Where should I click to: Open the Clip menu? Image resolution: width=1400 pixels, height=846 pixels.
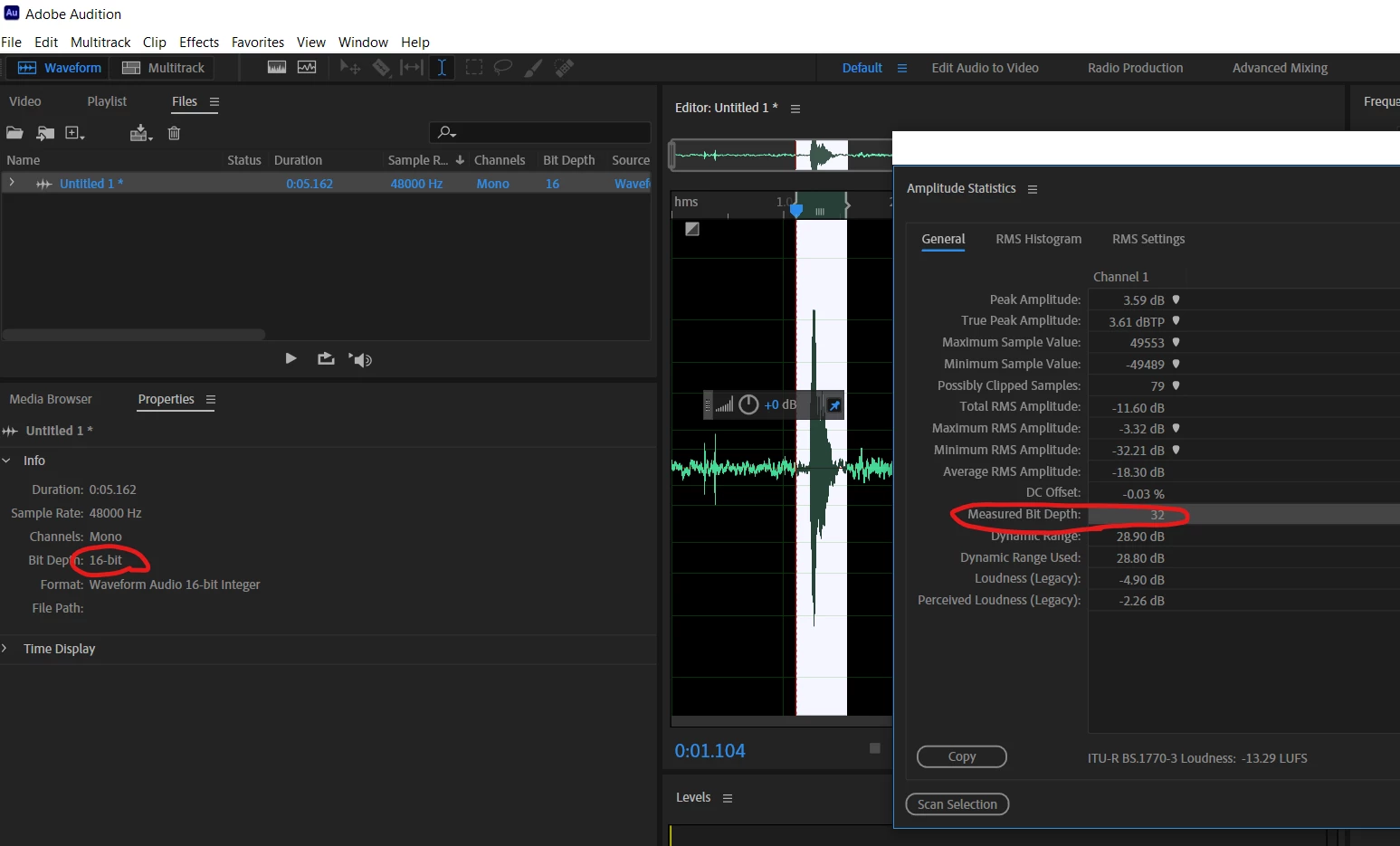(x=155, y=43)
